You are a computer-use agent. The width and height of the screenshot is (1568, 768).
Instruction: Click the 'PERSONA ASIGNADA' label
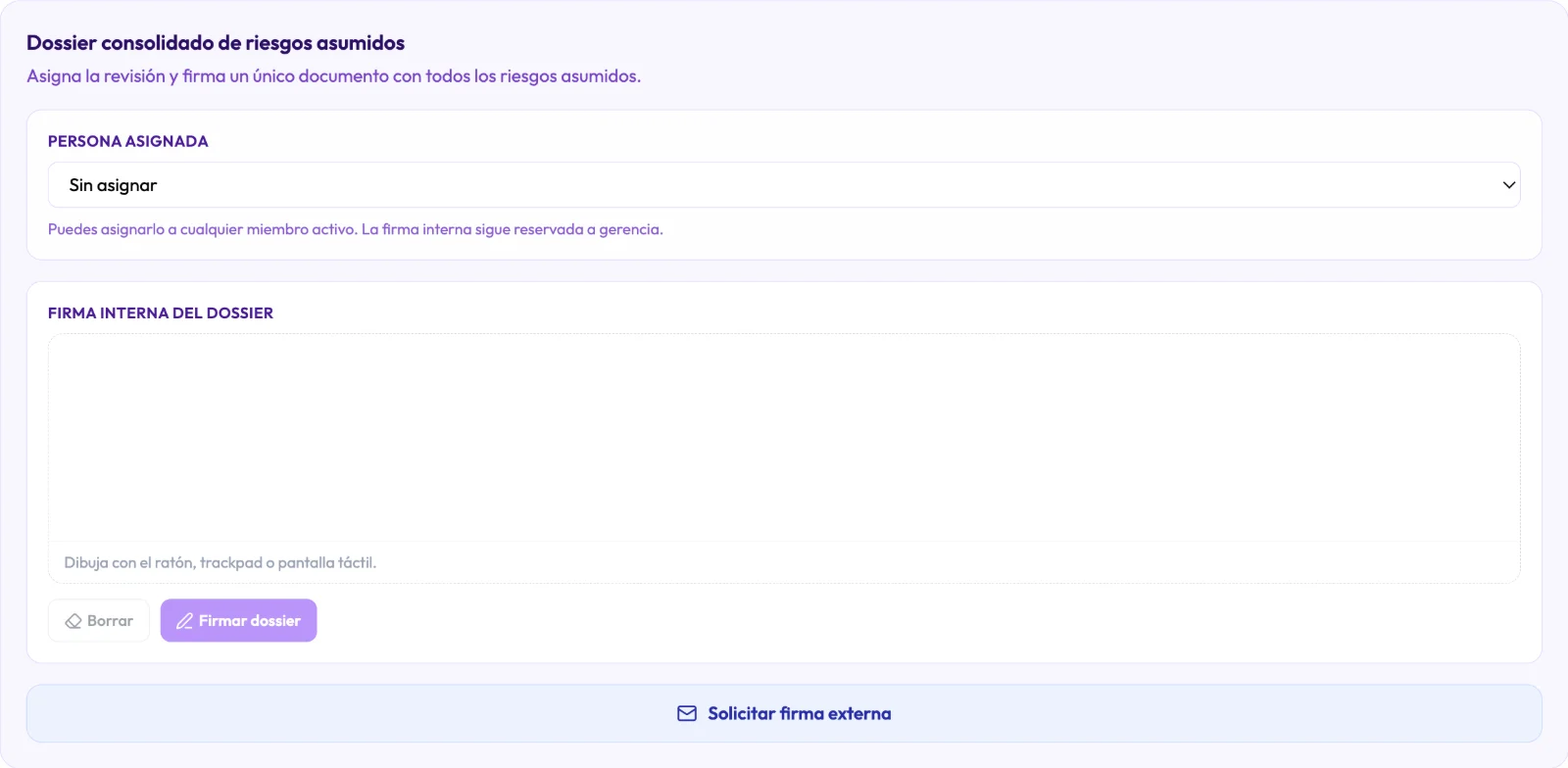[x=128, y=141]
